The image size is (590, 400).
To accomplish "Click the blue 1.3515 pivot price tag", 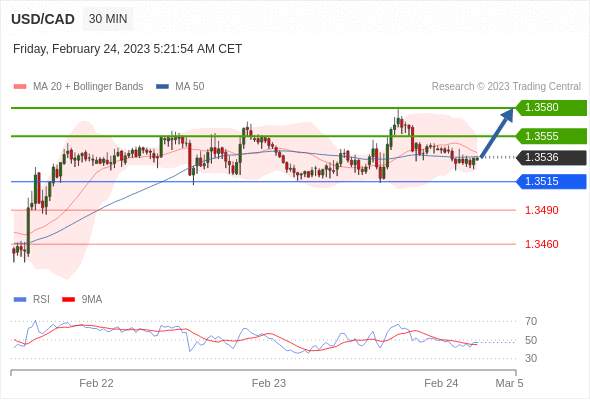I will point(552,182).
